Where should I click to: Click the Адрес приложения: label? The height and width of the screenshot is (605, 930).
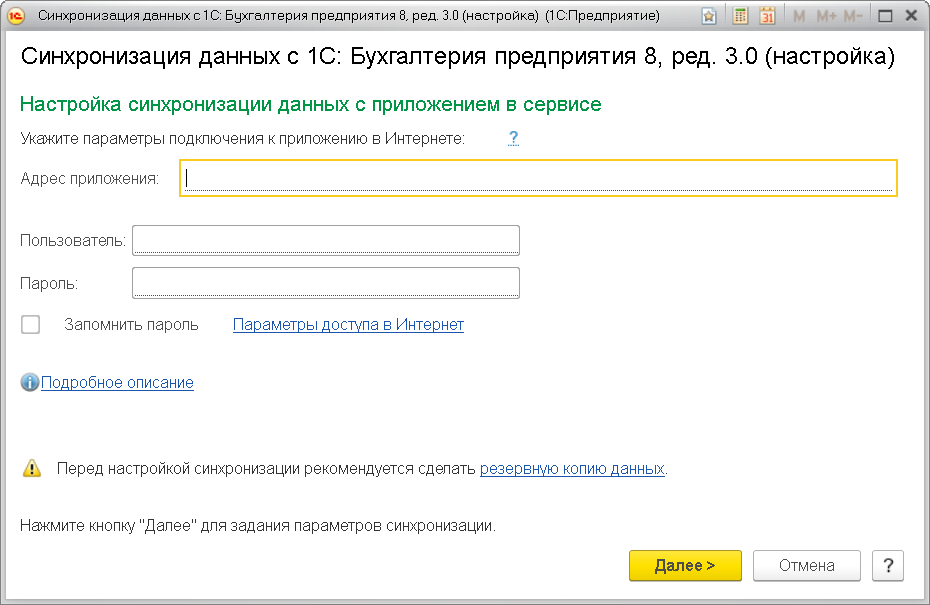pyautogui.click(x=90, y=179)
